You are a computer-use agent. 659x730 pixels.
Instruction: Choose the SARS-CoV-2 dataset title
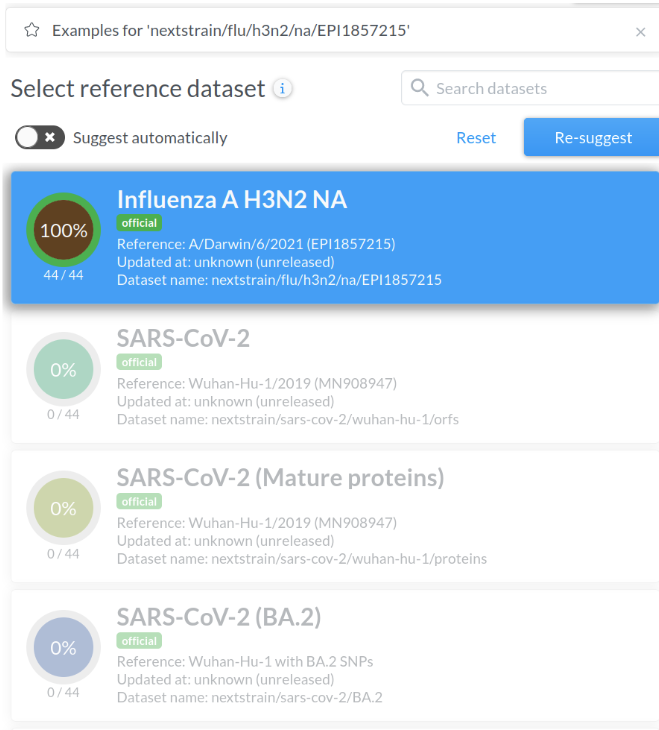[183, 339]
